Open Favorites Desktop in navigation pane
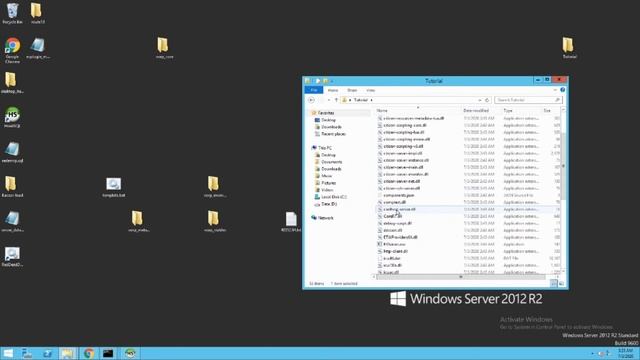640x360 pixels. pos(325,120)
